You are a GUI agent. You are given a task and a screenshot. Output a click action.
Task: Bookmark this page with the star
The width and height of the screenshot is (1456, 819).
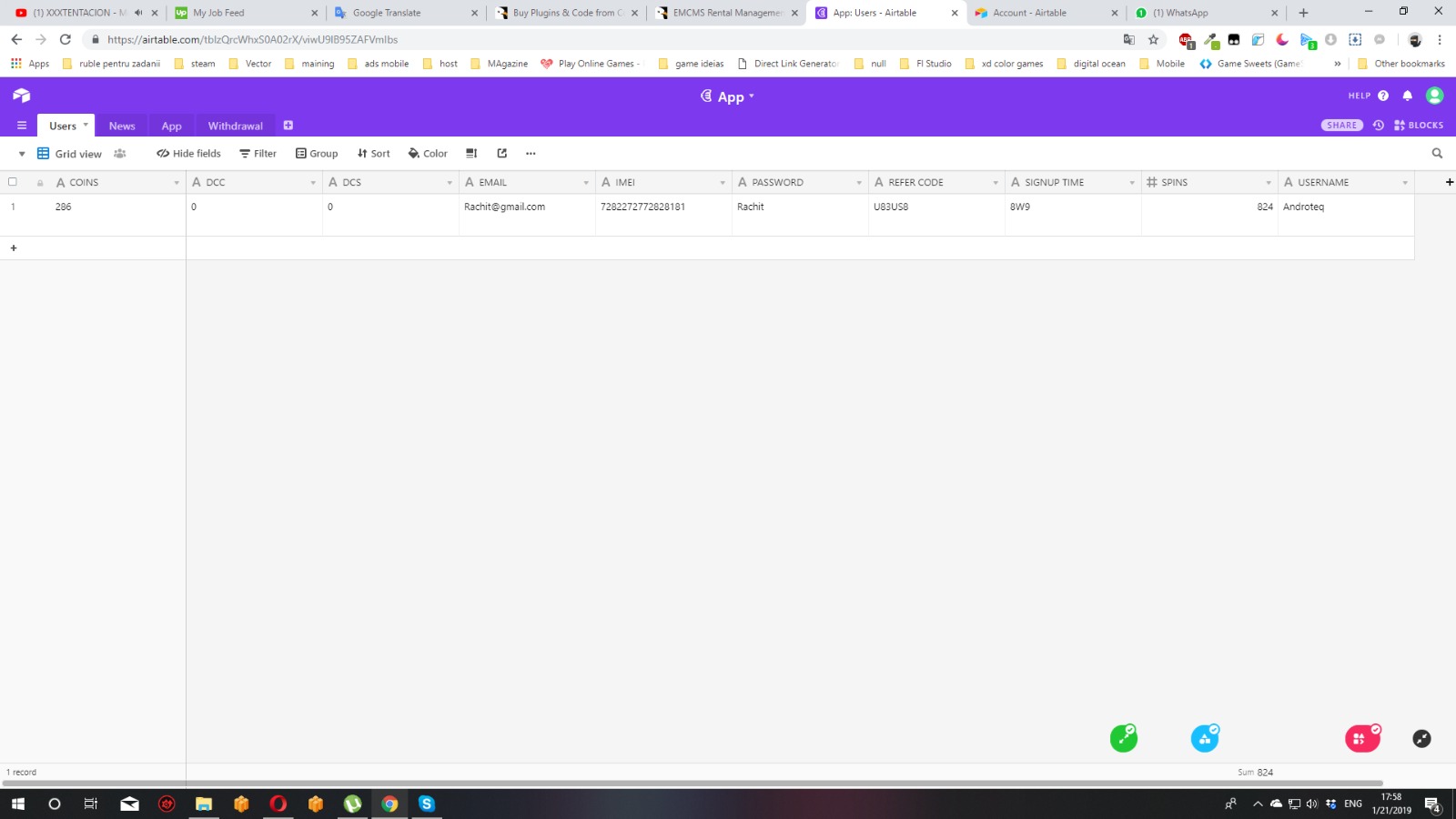pyautogui.click(x=1154, y=40)
